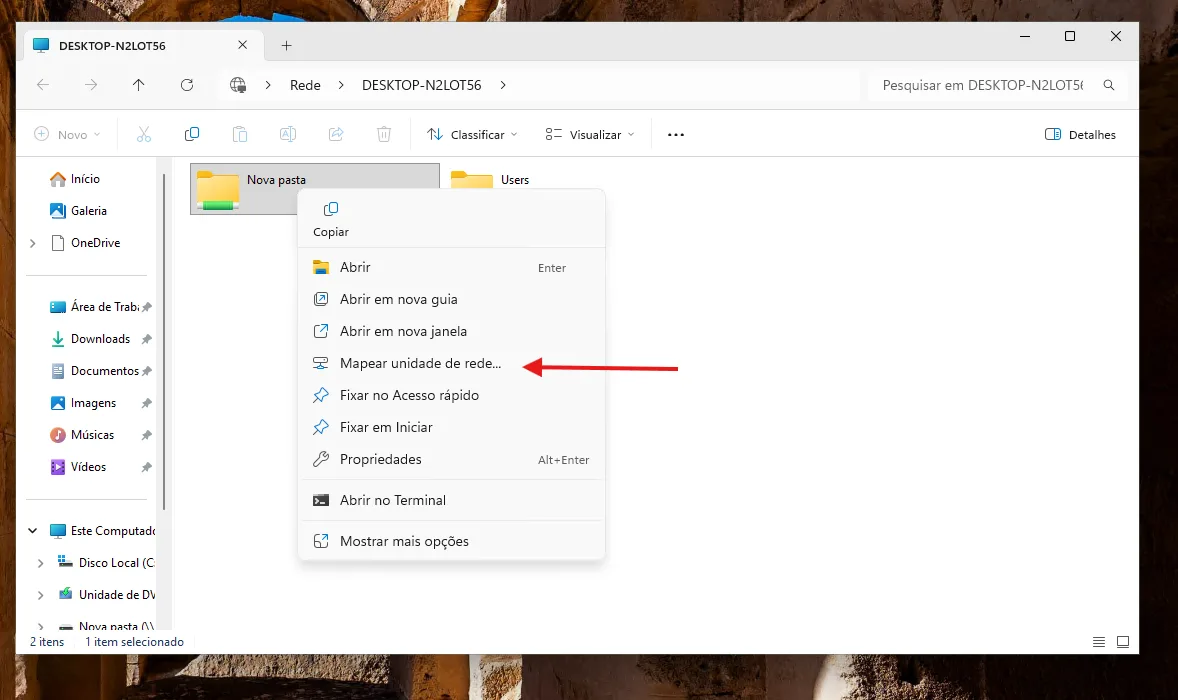
Task: Switch to large thumbnails view icon in status bar
Action: pos(1123,642)
